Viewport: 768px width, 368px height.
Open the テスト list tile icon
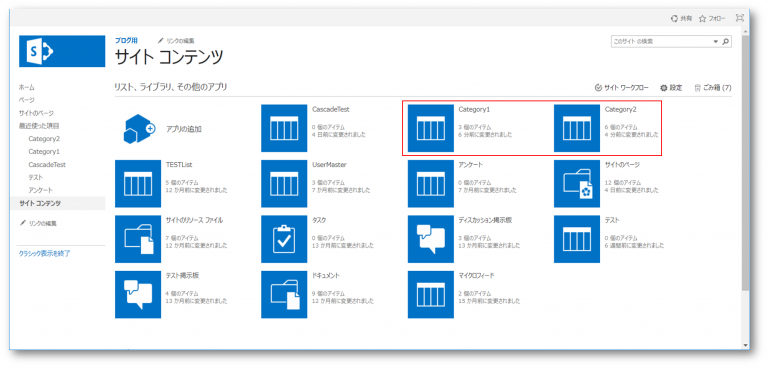(577, 239)
